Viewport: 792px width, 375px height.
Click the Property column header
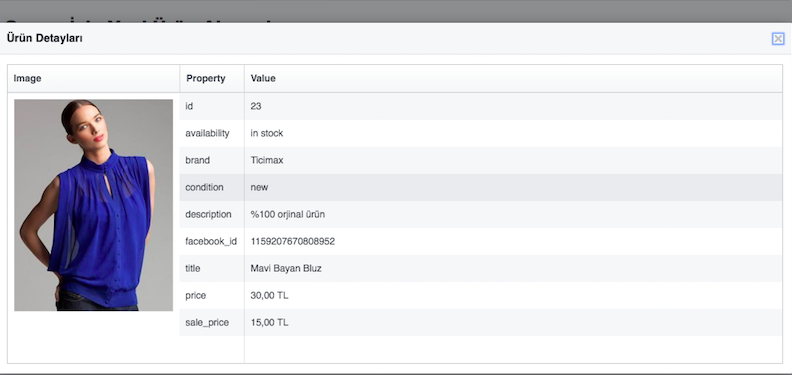(x=206, y=78)
